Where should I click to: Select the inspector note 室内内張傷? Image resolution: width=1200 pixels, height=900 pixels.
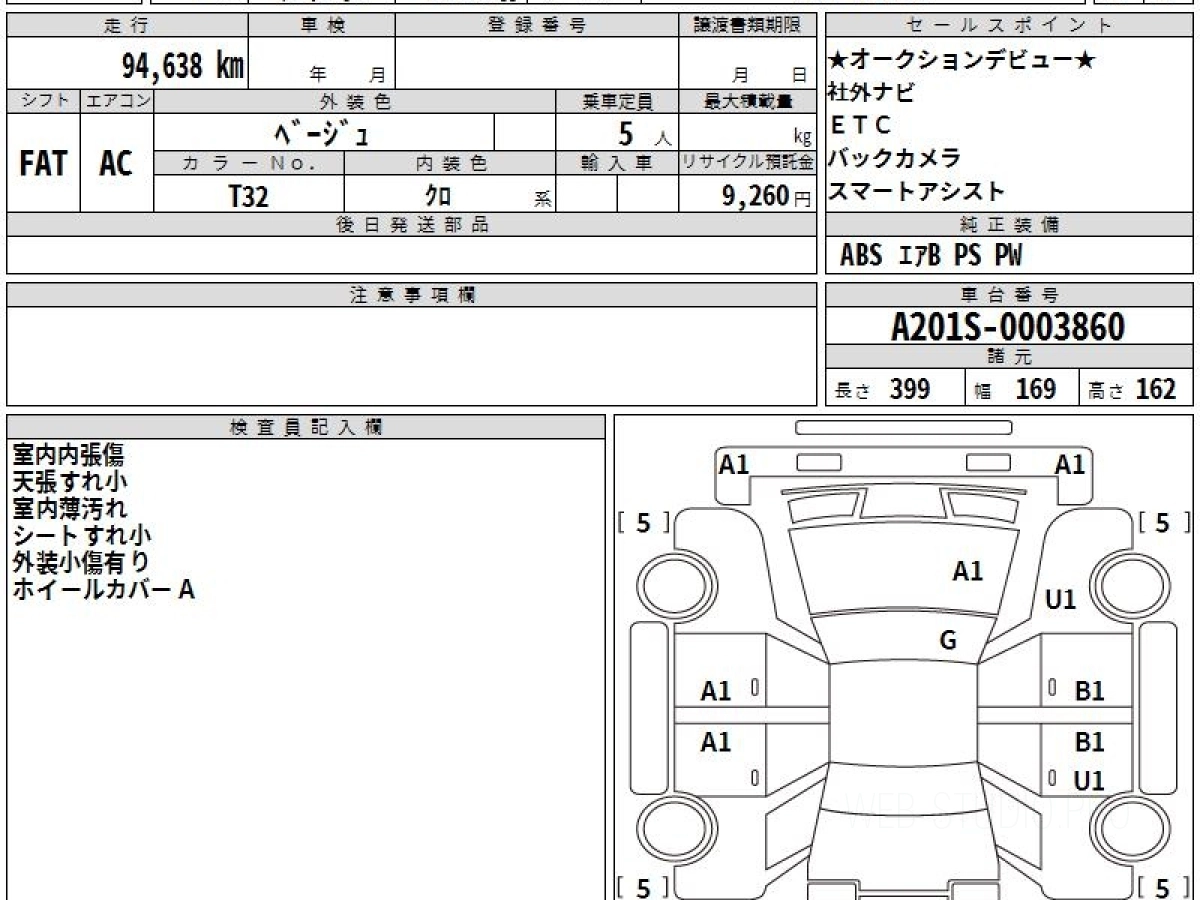[x=68, y=455]
